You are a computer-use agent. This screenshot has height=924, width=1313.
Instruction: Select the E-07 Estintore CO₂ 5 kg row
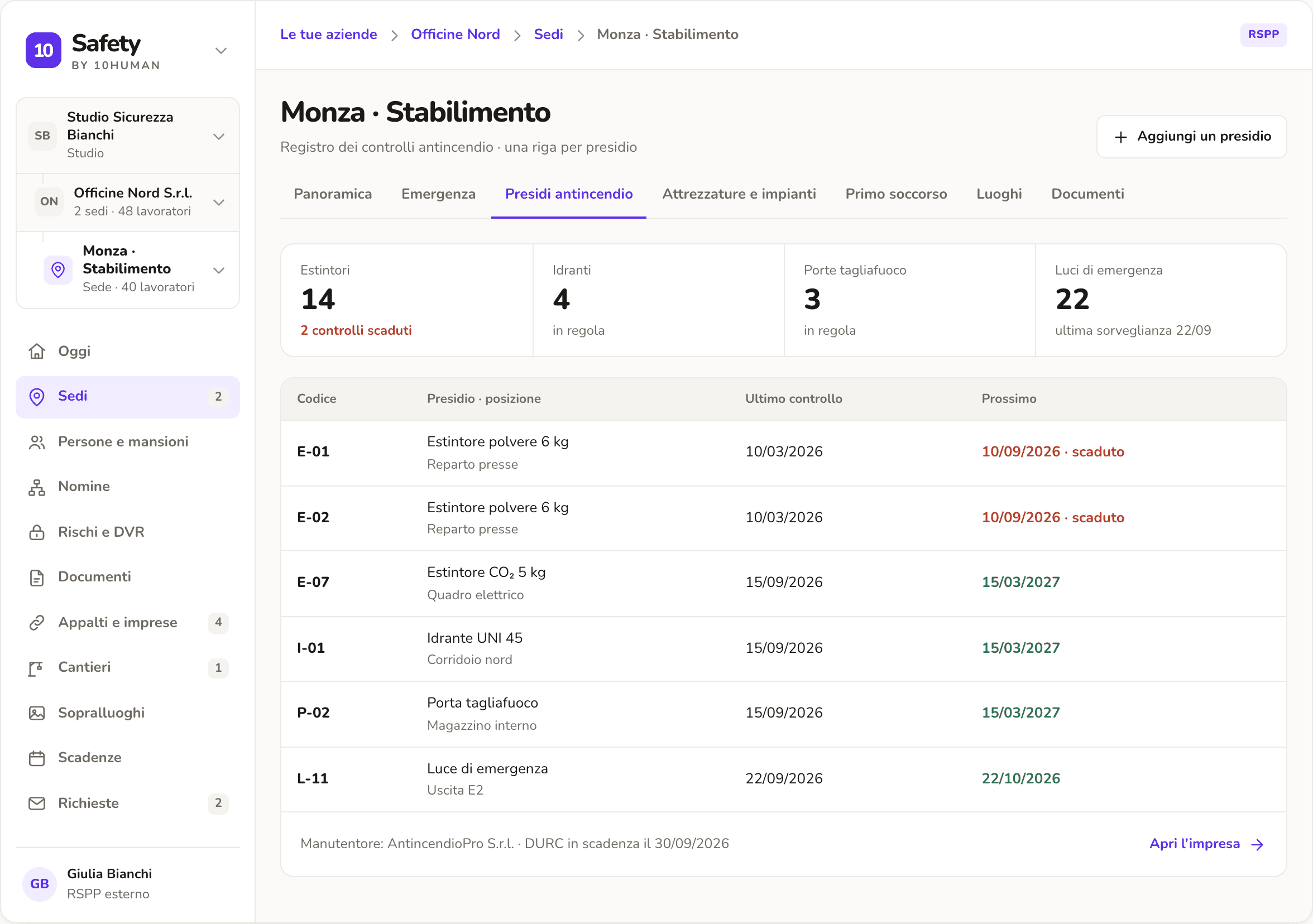click(x=783, y=583)
